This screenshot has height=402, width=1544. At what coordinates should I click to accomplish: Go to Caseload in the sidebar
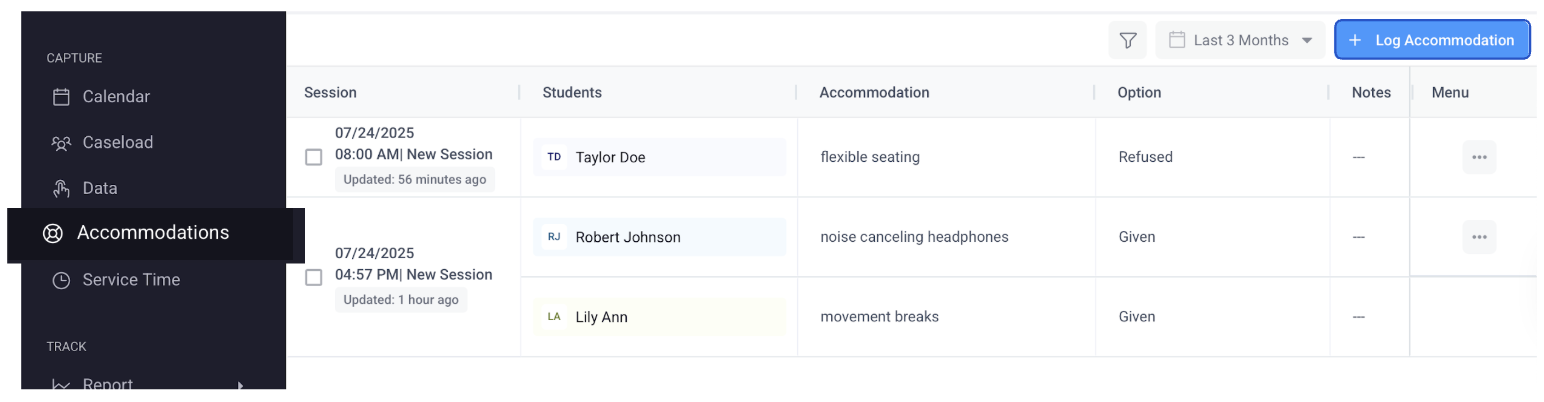(117, 143)
